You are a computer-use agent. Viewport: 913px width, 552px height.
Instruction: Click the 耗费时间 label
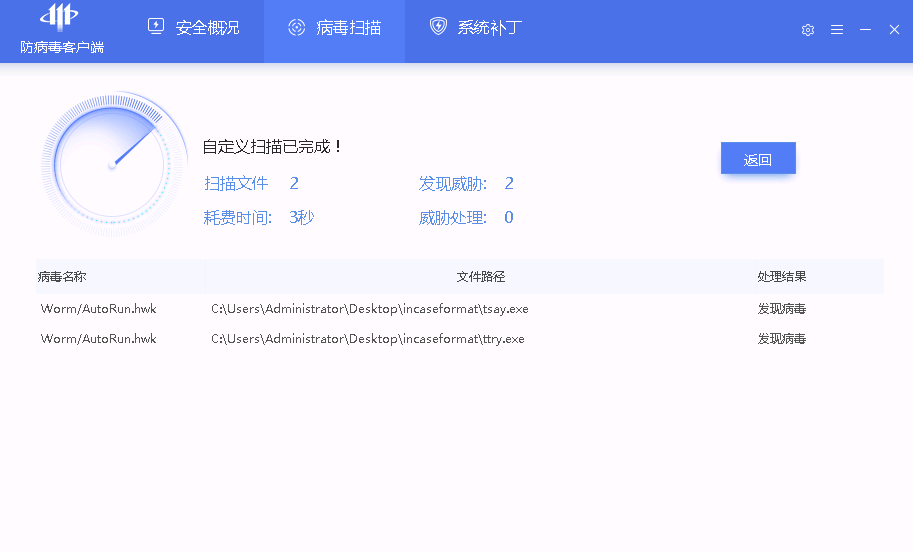click(238, 217)
